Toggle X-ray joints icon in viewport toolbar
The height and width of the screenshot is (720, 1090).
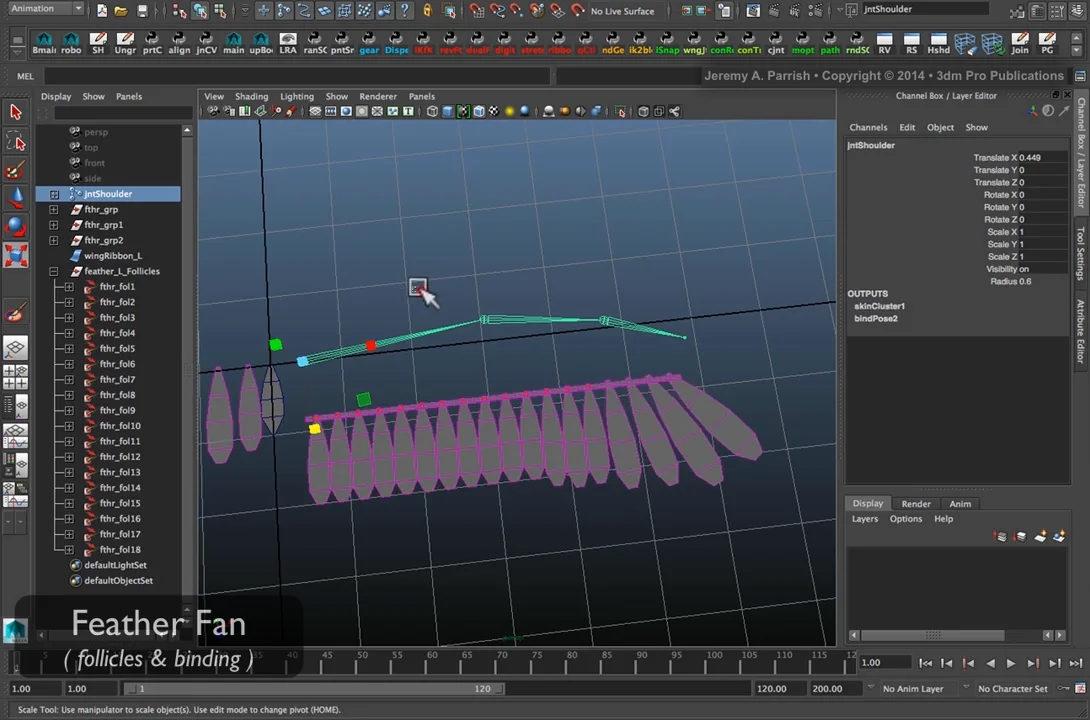point(674,111)
